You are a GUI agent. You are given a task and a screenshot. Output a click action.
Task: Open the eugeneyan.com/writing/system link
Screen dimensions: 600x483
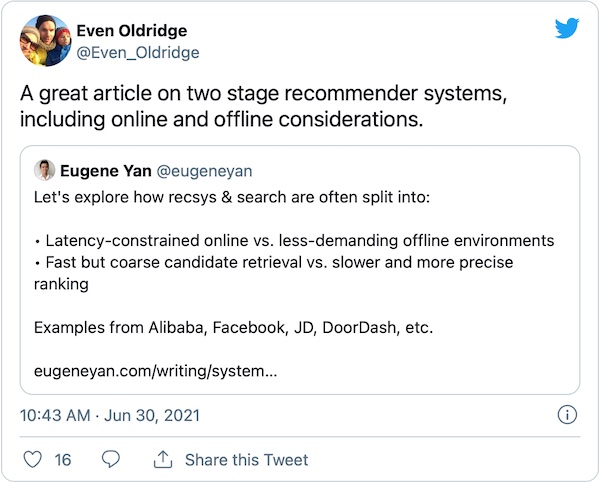click(155, 371)
